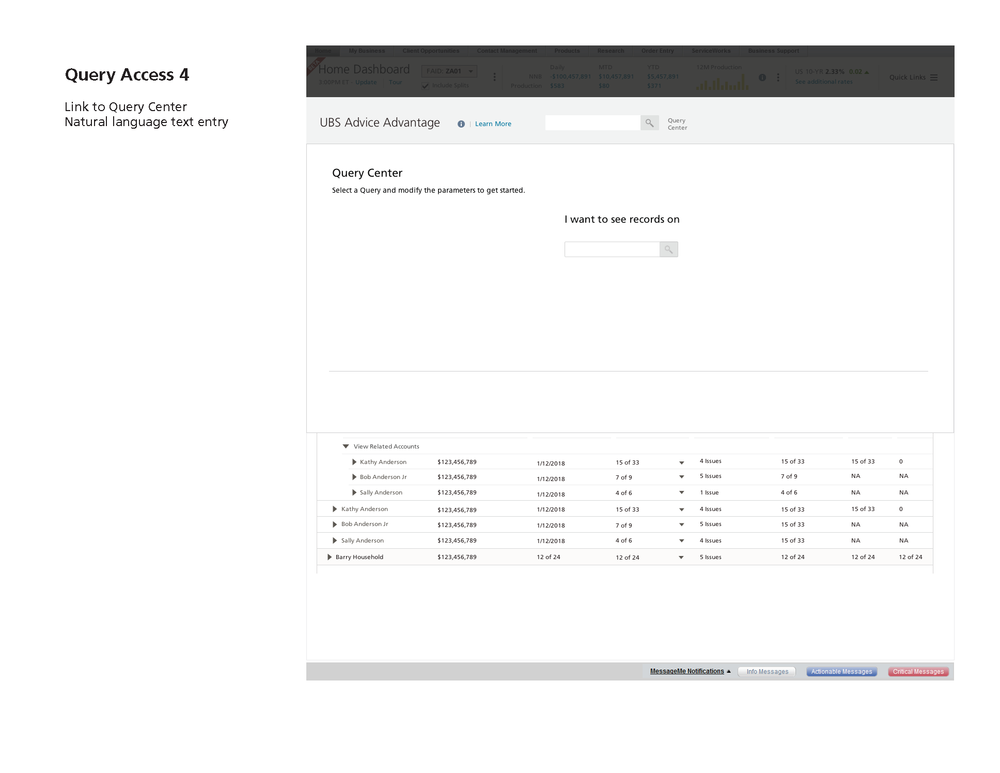Click the Home Dashboard title
The width and height of the screenshot is (1000, 773).
(x=364, y=69)
